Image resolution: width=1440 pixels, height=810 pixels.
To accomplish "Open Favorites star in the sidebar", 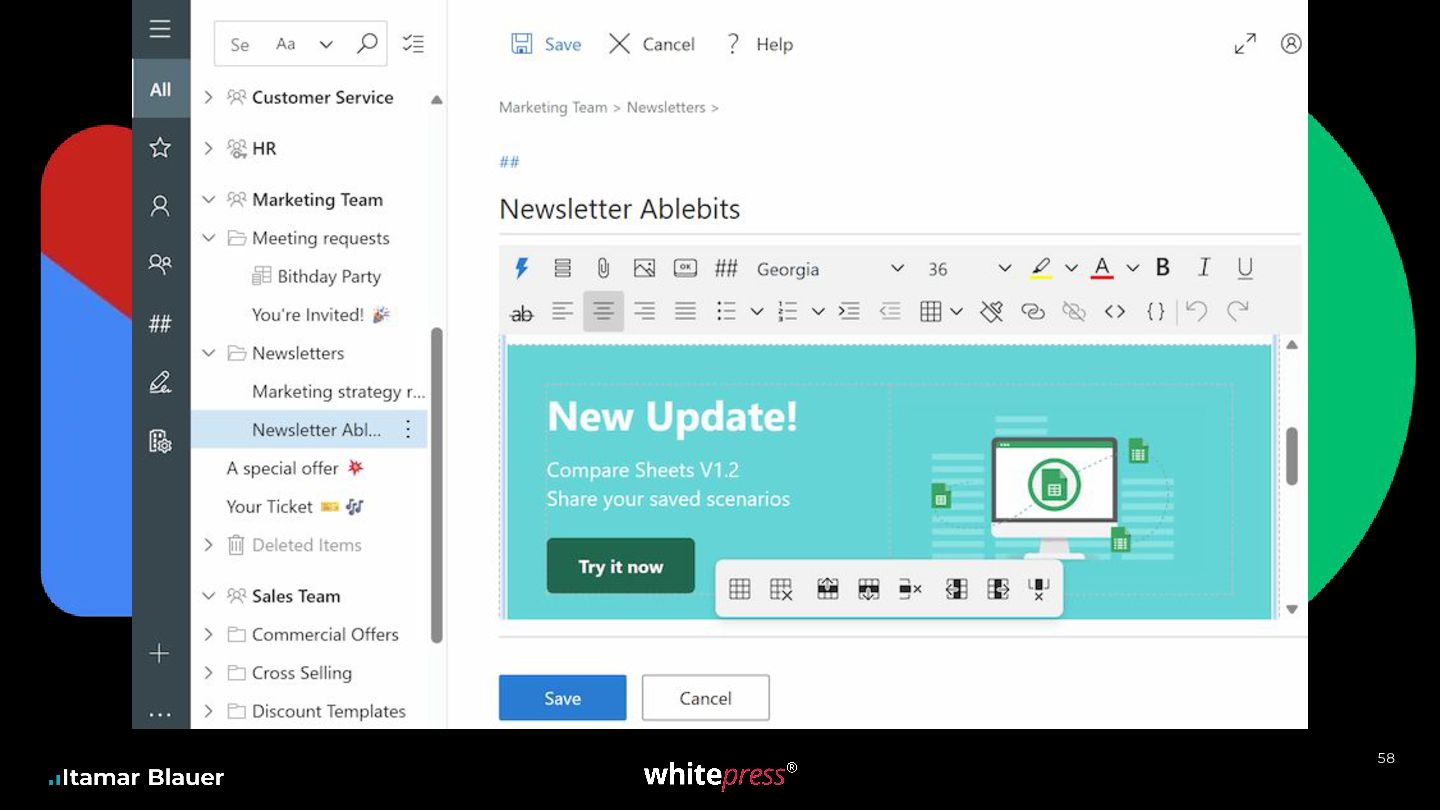I will click(160, 148).
